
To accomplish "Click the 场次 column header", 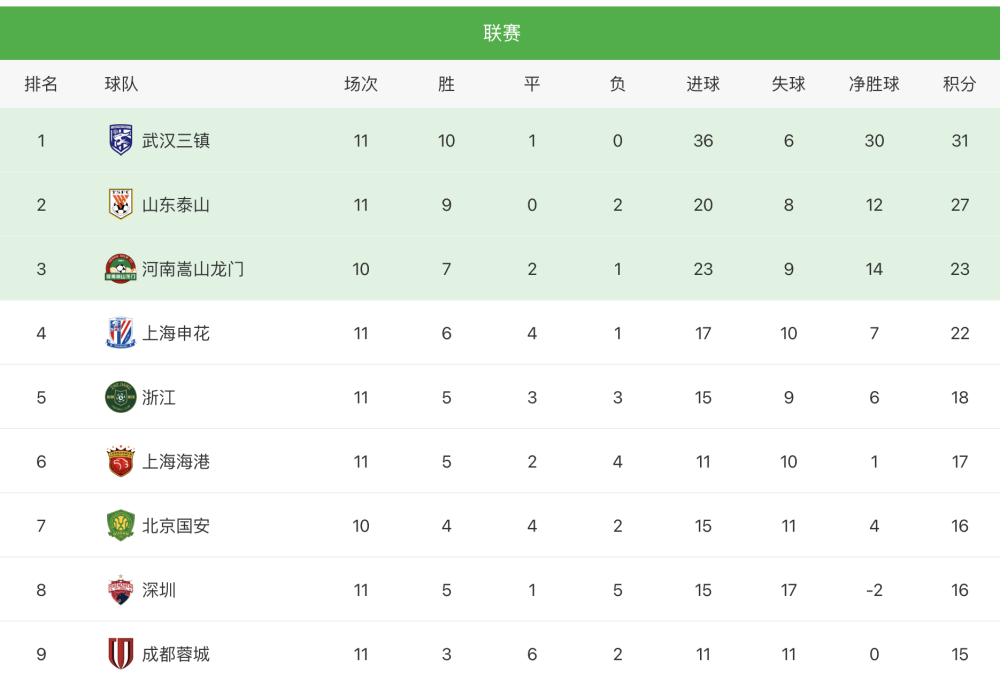I will click(361, 84).
